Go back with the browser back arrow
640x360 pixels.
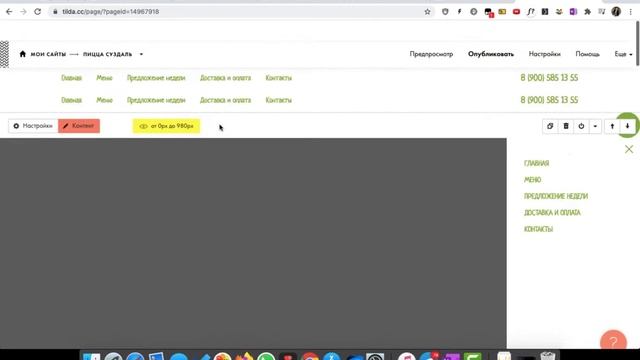9,12
